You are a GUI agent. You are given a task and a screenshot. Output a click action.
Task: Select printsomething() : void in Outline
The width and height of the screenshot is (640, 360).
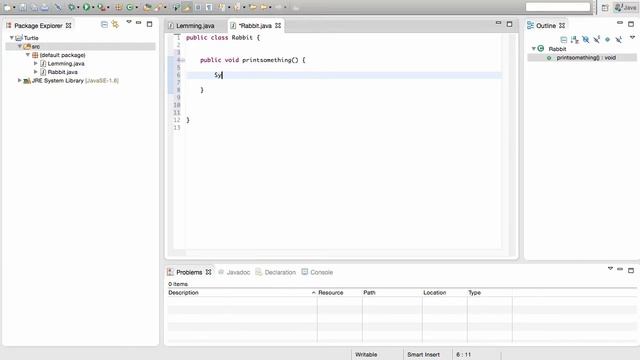click(x=586, y=58)
